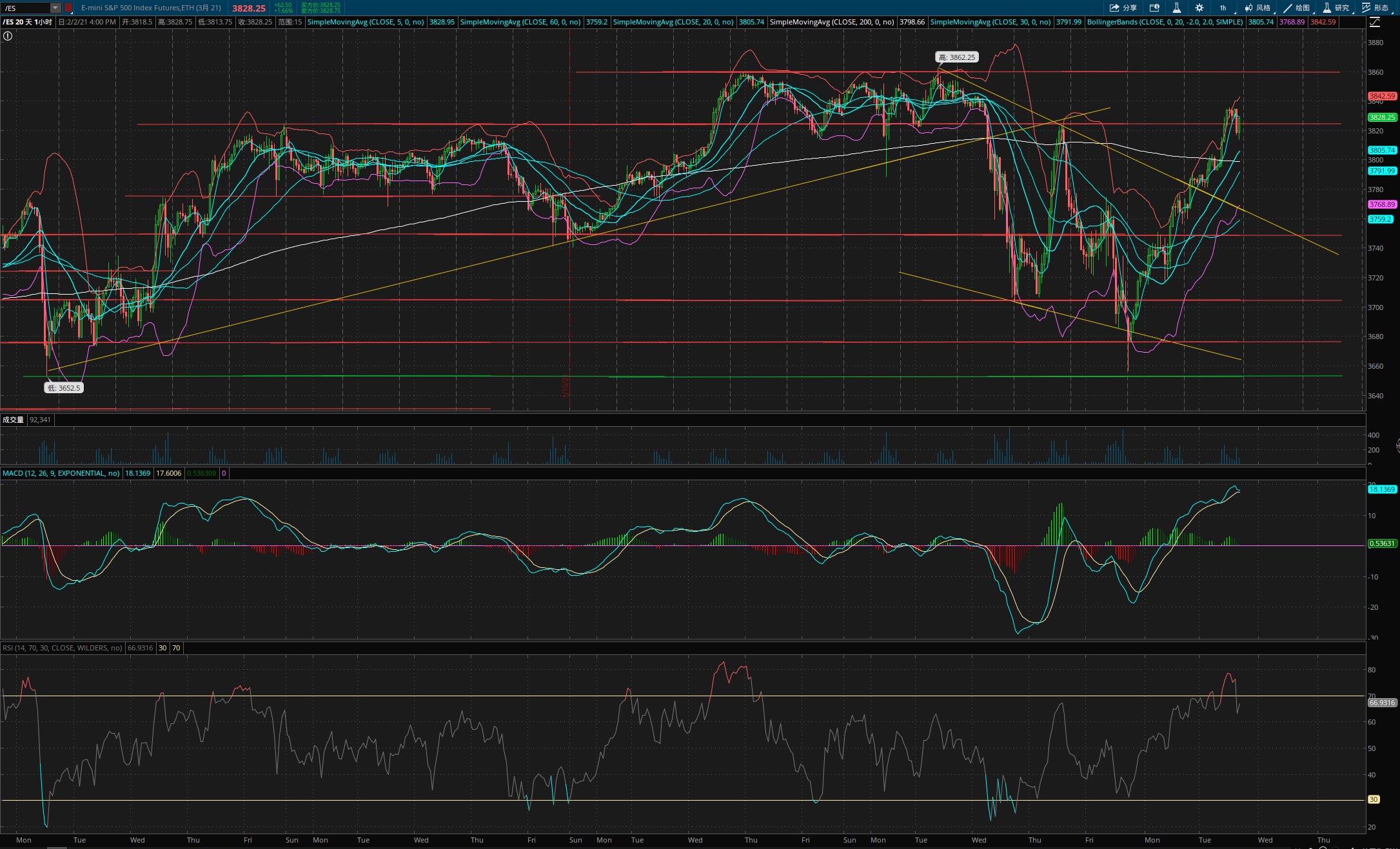
Task: Click the 3828.25 last price in header
Action: point(249,8)
